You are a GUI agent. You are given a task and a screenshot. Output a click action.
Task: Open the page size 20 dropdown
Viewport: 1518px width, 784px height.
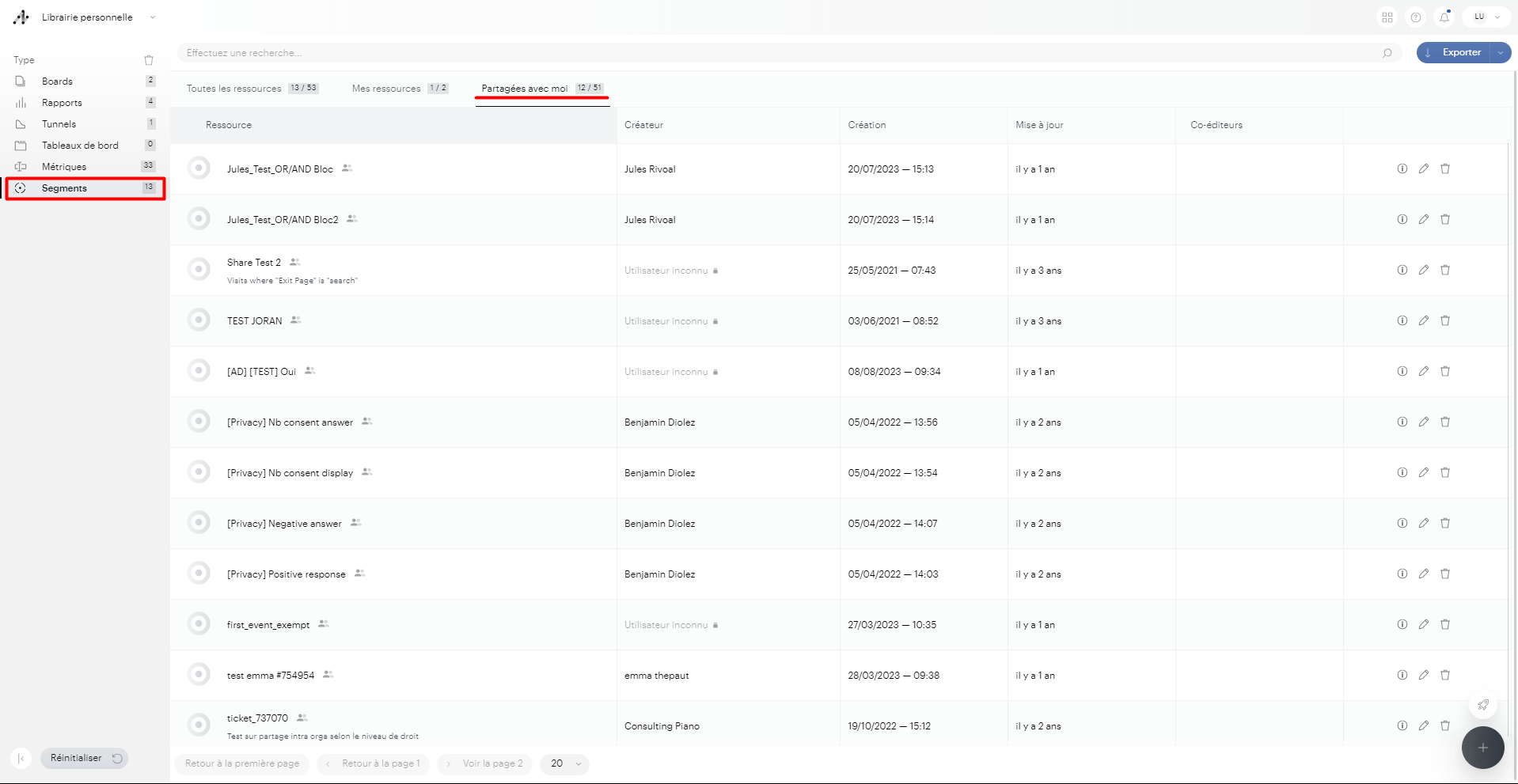pyautogui.click(x=565, y=763)
